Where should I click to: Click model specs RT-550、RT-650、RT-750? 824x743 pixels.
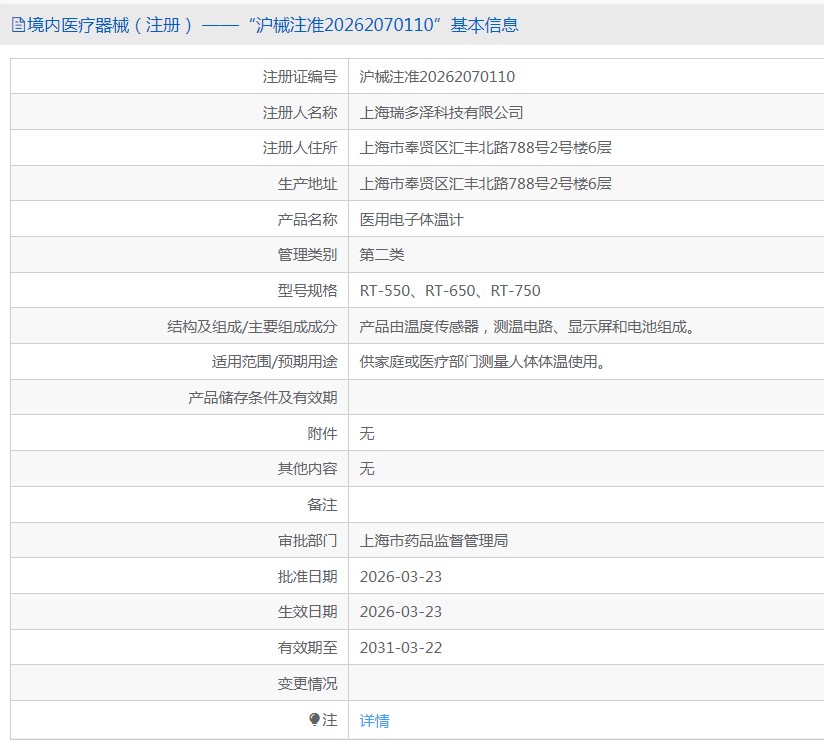[450, 291]
